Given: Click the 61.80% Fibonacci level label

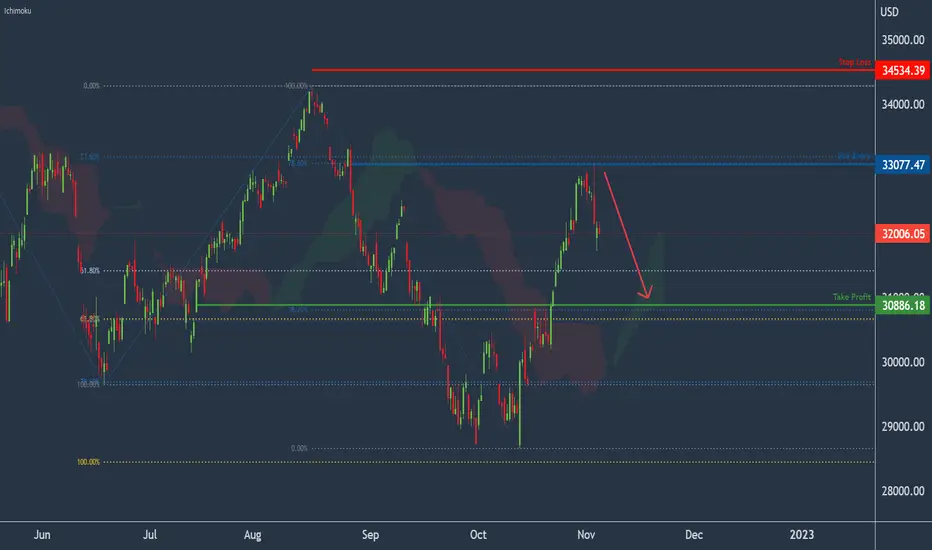Looking at the screenshot, I should 90,271.
